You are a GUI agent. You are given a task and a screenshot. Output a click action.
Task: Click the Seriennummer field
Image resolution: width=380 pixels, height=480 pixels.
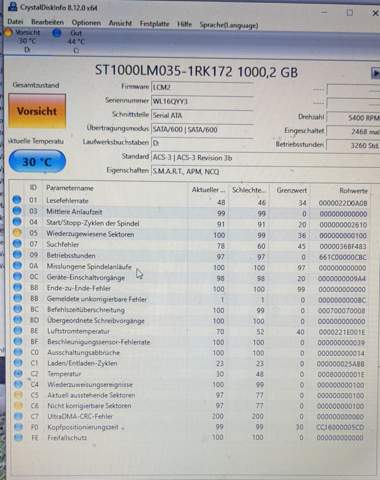pos(202,101)
